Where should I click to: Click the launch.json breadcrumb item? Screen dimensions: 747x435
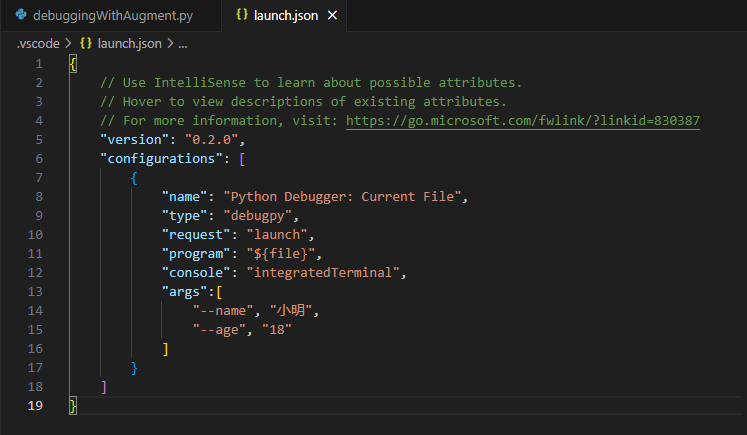pos(129,44)
